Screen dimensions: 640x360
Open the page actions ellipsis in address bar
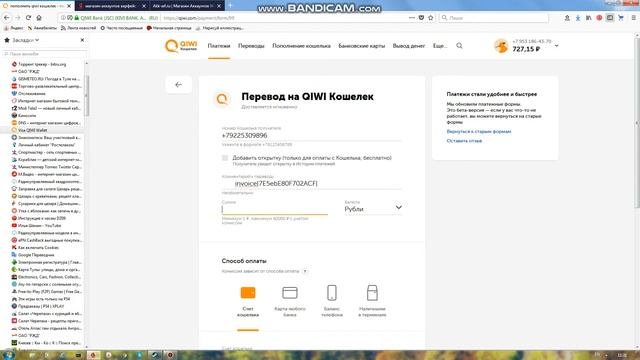pyautogui.click(x=411, y=18)
